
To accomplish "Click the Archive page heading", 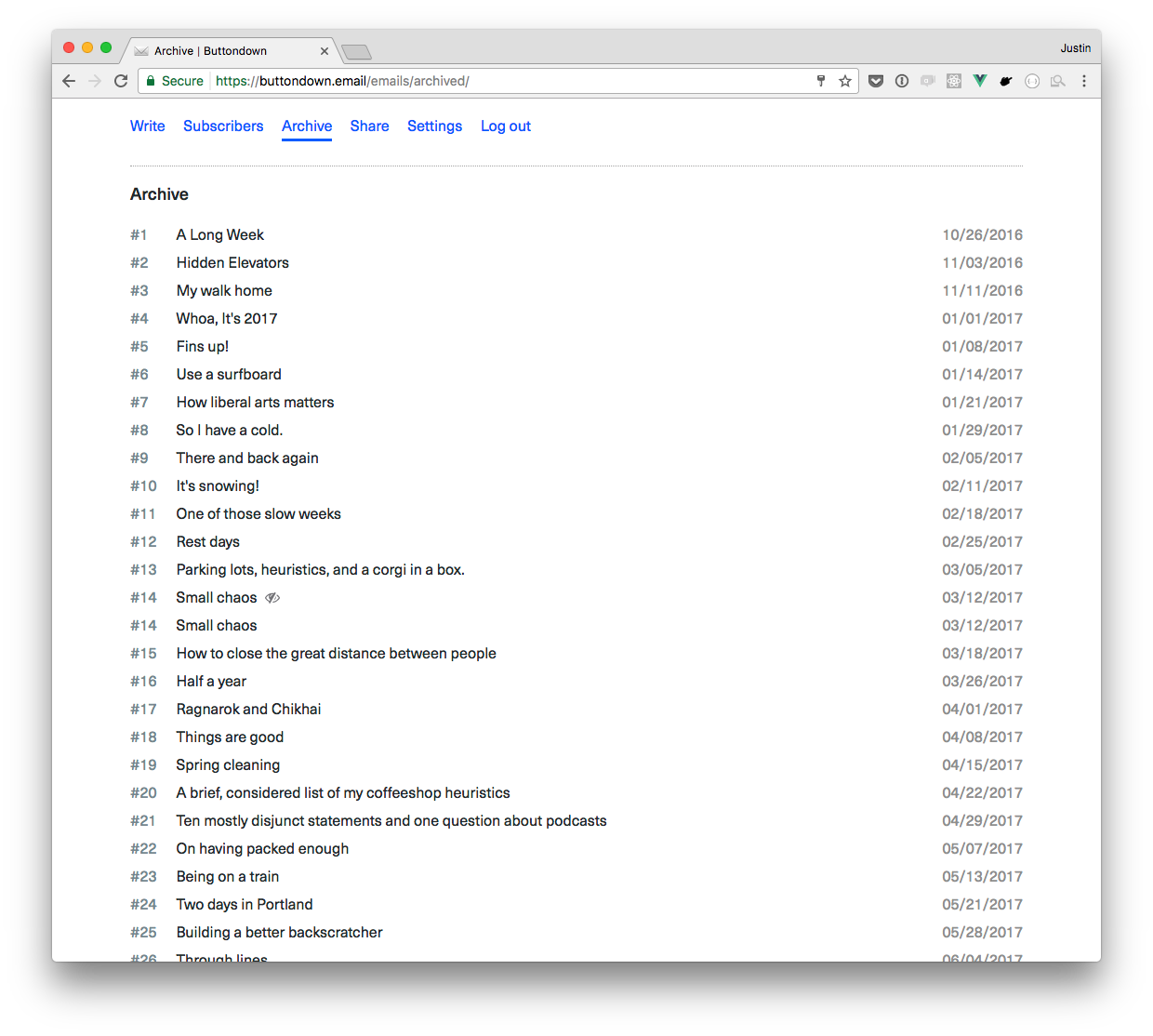I will [x=159, y=193].
